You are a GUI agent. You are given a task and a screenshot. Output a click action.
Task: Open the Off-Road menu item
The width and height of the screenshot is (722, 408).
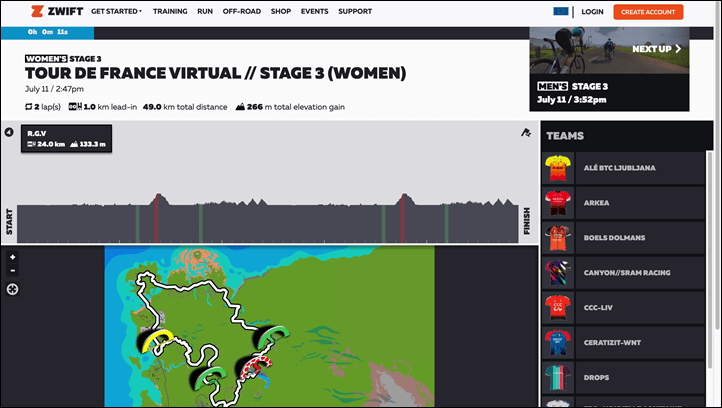click(x=242, y=12)
